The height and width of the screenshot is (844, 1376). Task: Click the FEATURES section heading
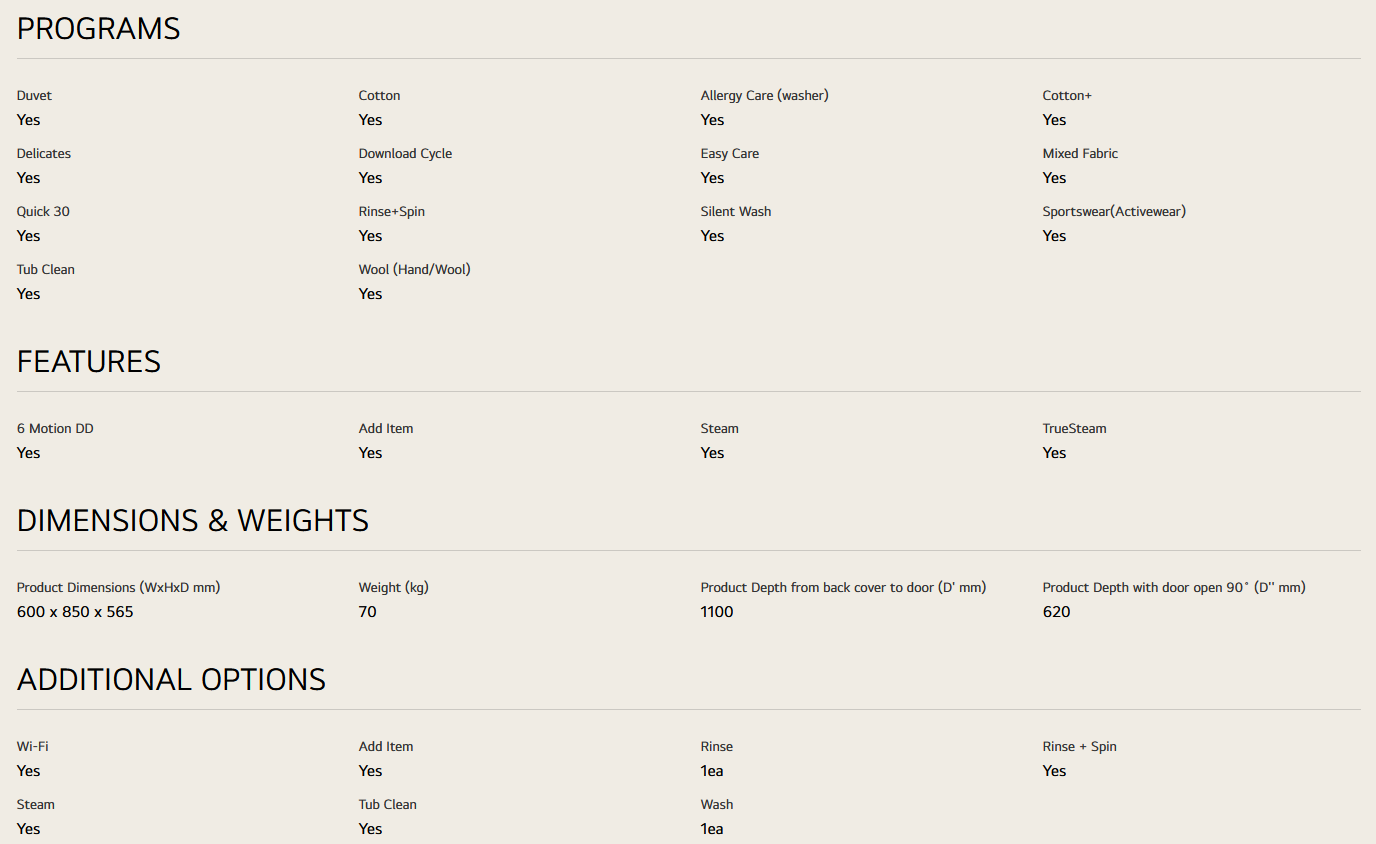(x=88, y=361)
